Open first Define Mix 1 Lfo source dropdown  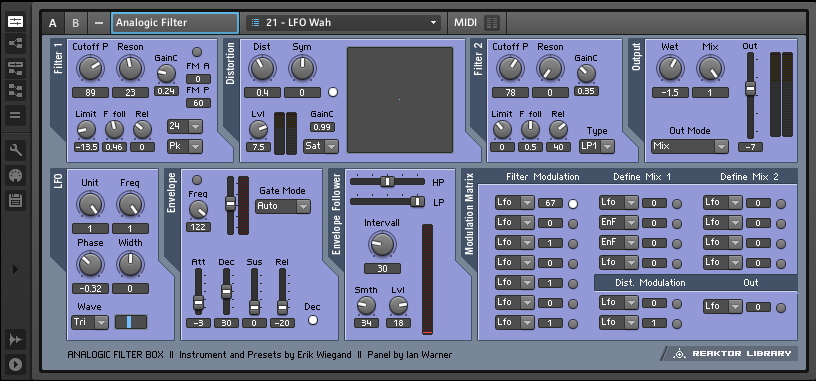click(x=619, y=203)
